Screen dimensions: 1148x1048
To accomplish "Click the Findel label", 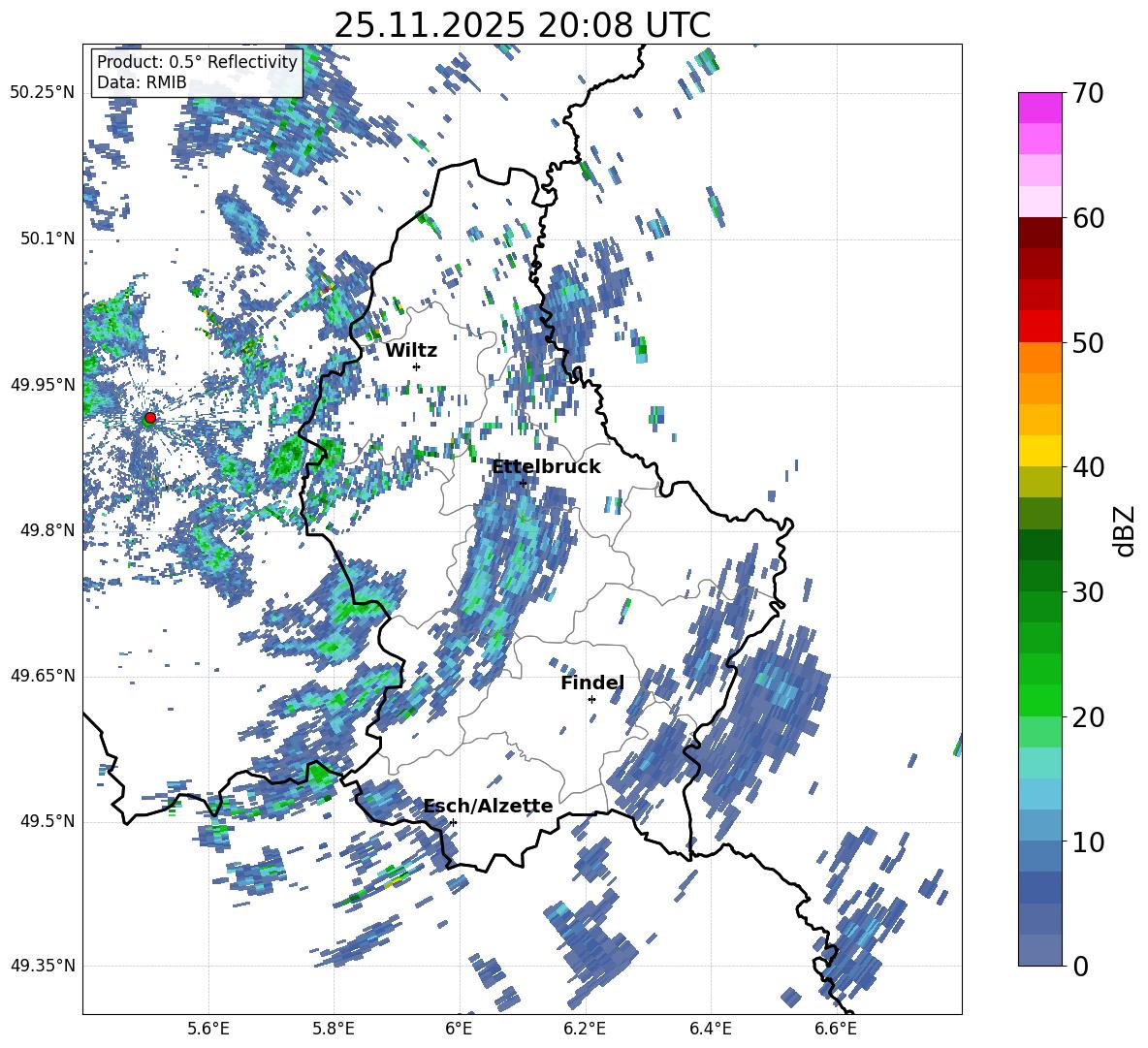I will (592, 683).
